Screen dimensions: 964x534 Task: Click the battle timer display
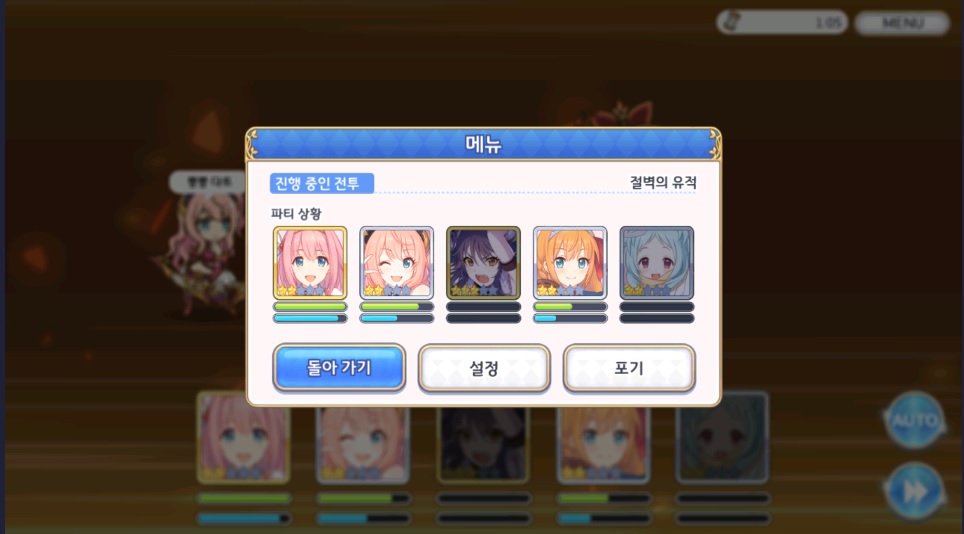click(782, 23)
